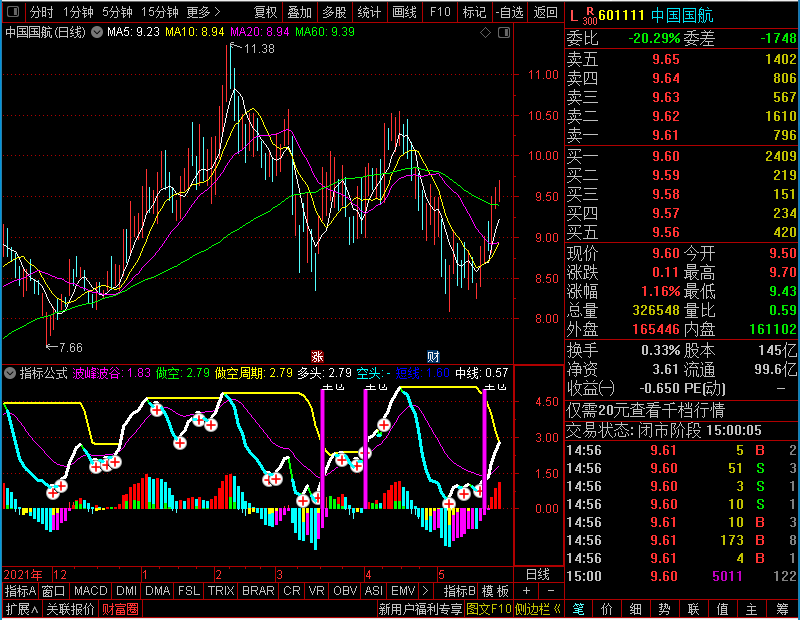The width and height of the screenshot is (800, 620).
Task: Select the 5分钟 period
Action: pos(117,12)
